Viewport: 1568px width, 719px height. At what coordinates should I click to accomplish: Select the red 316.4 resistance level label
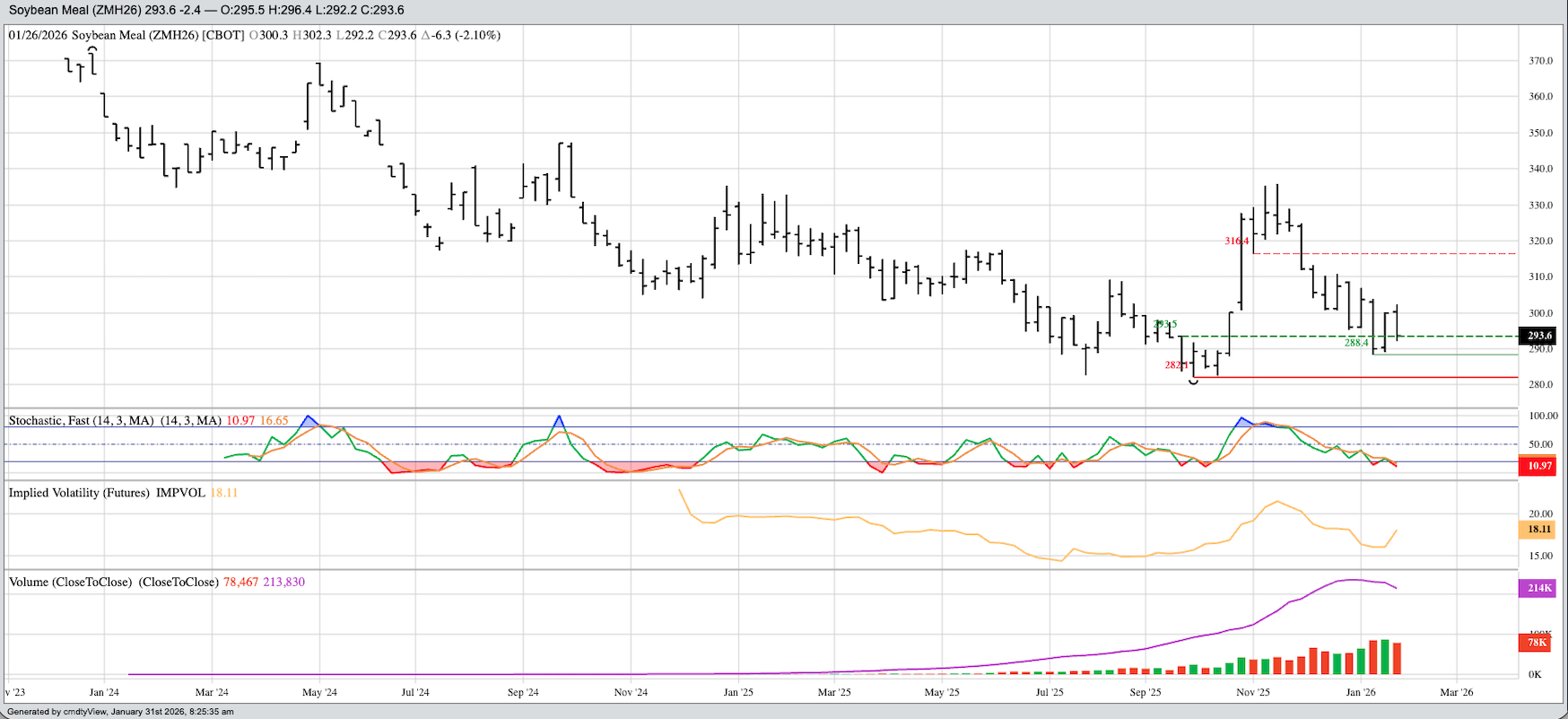tap(1237, 241)
